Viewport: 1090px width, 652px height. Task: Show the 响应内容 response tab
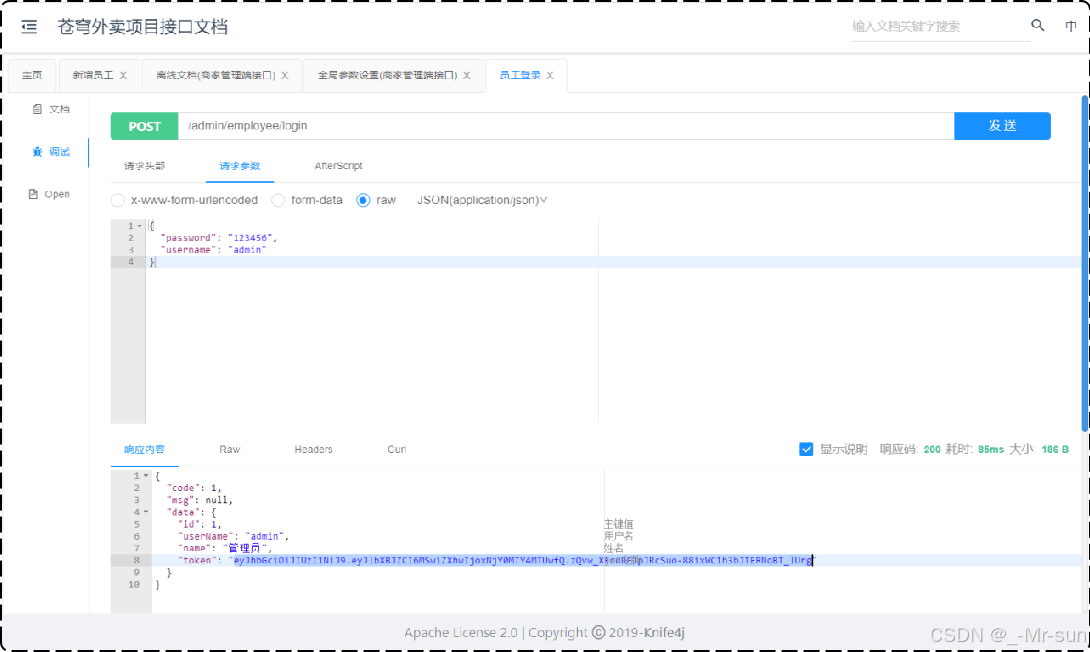click(145, 450)
